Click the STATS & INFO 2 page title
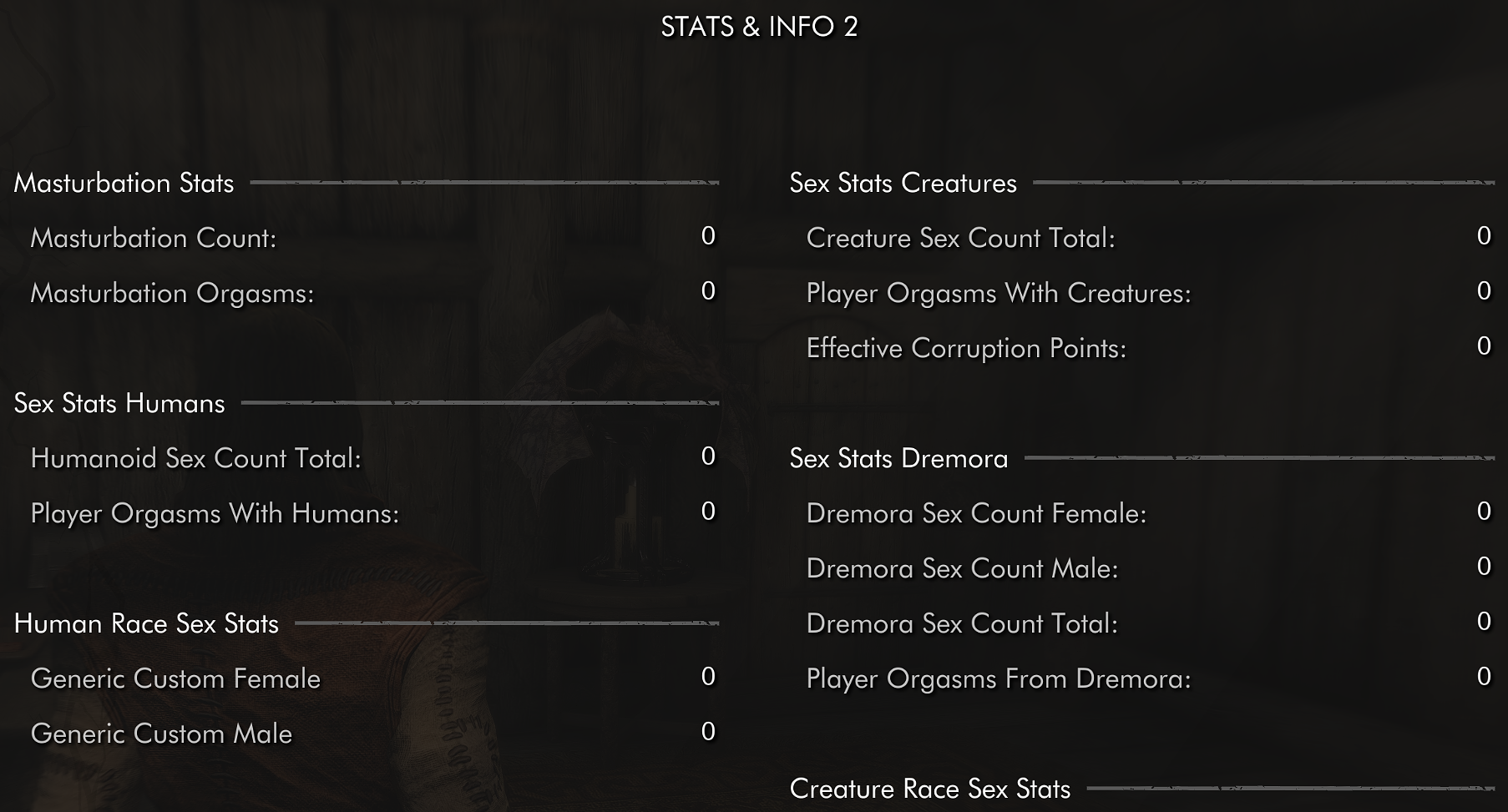 coord(759,27)
